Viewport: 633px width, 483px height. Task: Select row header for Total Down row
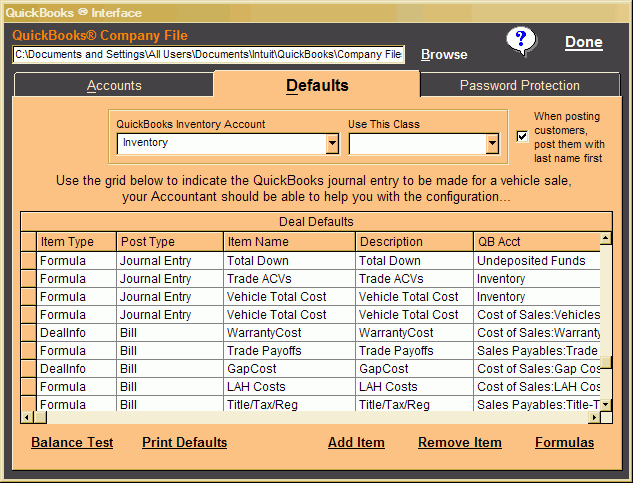pyautogui.click(x=29, y=261)
